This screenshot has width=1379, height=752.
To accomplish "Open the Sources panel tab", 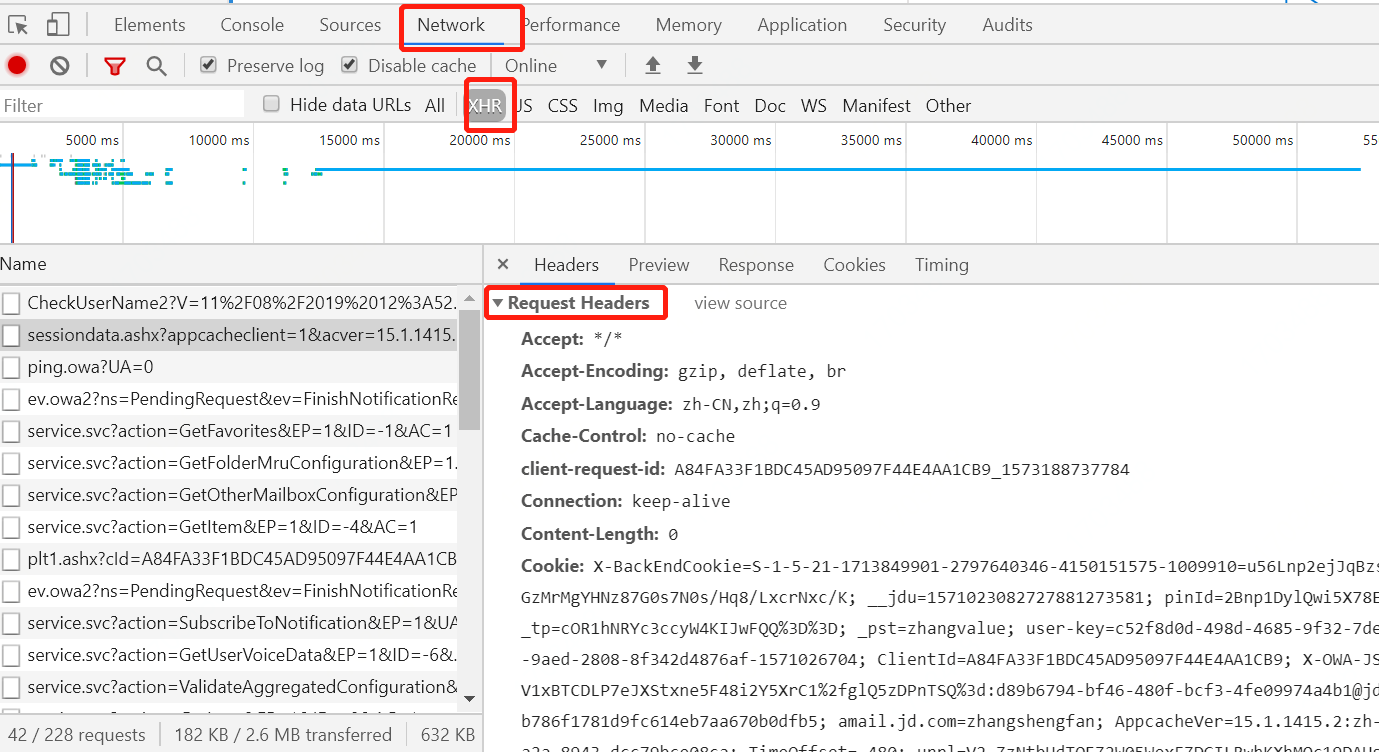I will (x=350, y=25).
